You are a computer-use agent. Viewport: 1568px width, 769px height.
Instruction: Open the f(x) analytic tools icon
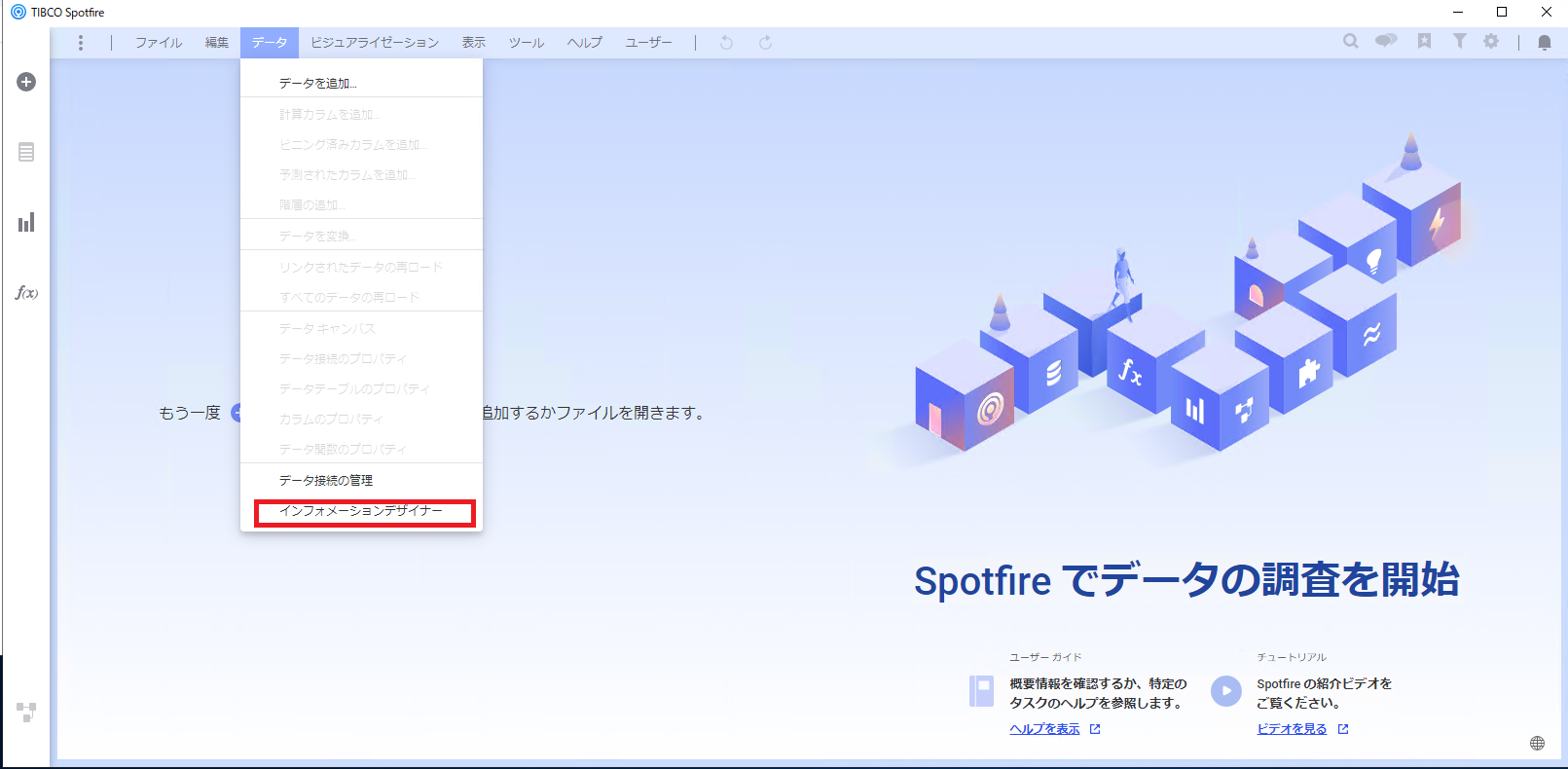(26, 292)
